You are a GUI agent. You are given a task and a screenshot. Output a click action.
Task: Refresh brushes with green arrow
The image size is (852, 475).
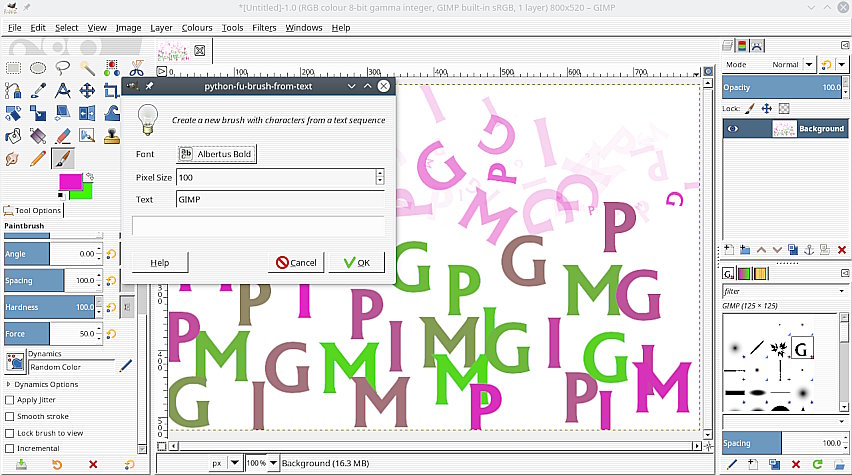click(817, 464)
